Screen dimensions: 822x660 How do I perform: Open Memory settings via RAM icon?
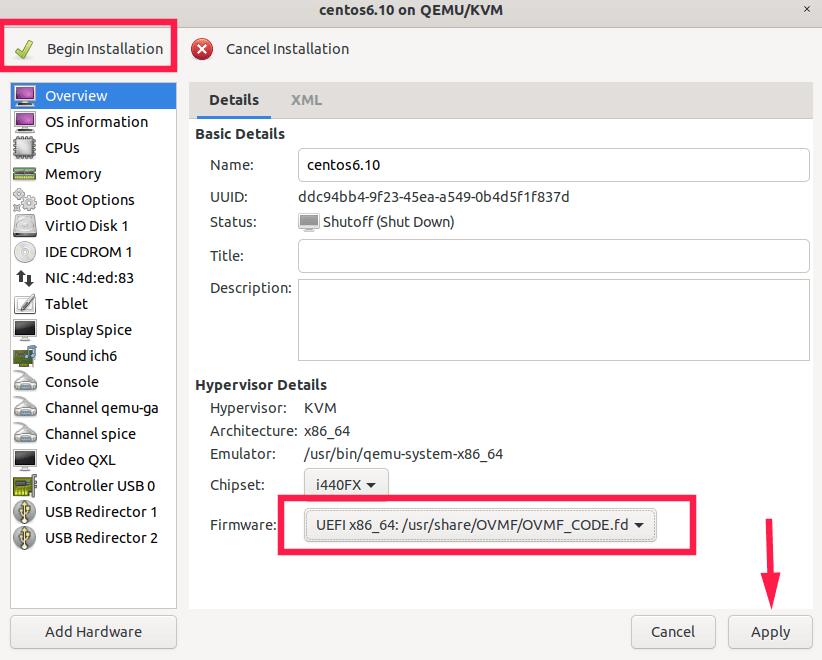(25, 174)
